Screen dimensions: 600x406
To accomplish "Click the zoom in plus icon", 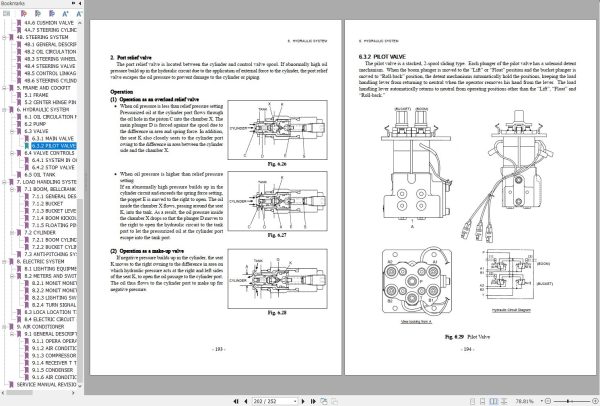I will [x=595, y=401].
